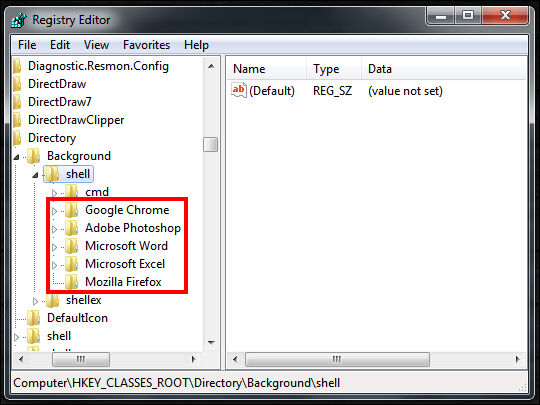Collapse the Background key
540x405 pixels.
(16, 157)
